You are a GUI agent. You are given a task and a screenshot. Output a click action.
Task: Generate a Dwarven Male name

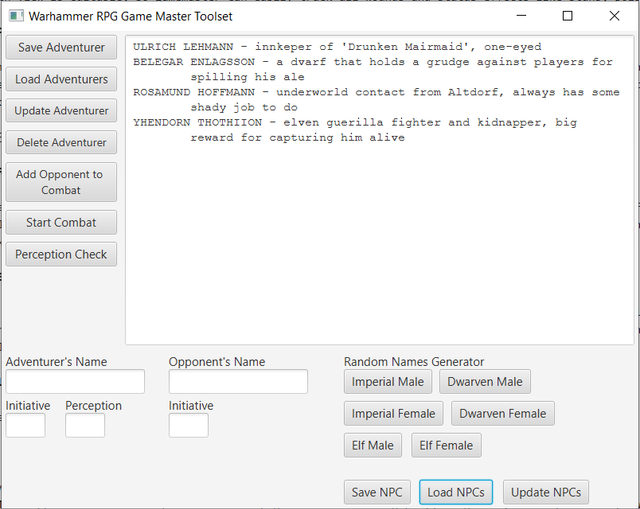click(485, 382)
